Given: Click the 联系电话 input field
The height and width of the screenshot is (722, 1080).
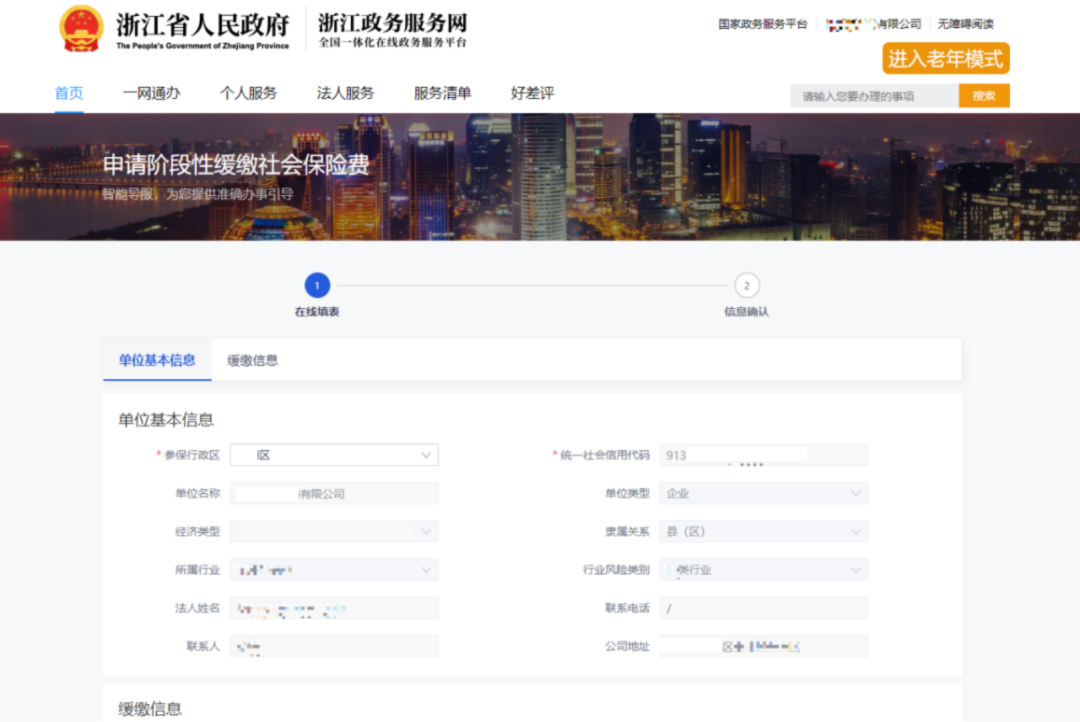Looking at the screenshot, I should pos(764,608).
